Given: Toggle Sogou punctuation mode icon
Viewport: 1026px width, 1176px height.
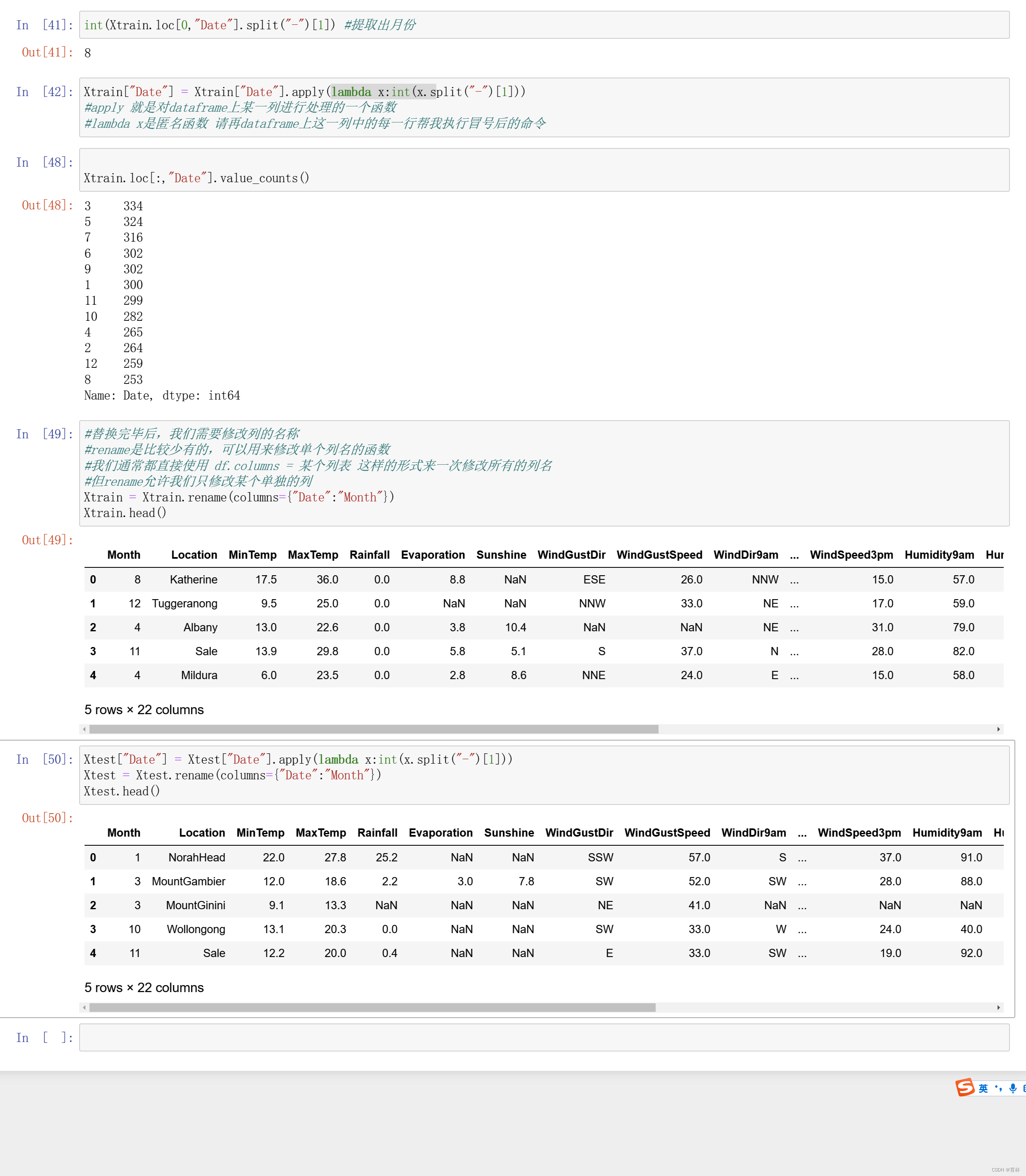Looking at the screenshot, I should tap(998, 1089).
